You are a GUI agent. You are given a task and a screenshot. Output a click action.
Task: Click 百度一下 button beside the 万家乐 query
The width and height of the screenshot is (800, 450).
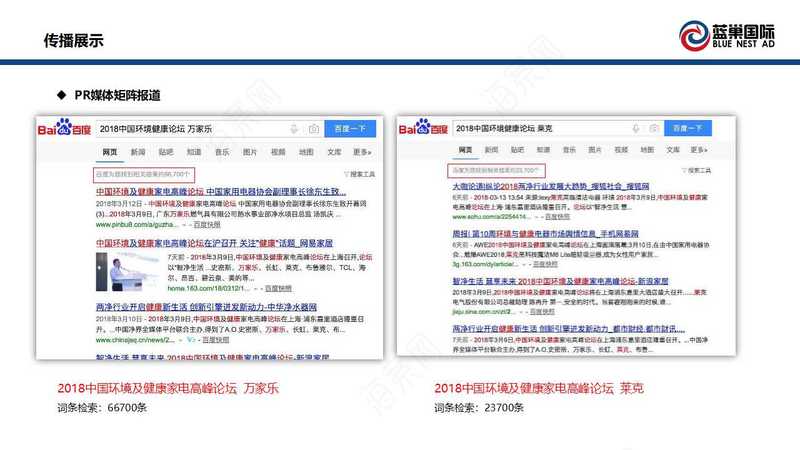(350, 129)
